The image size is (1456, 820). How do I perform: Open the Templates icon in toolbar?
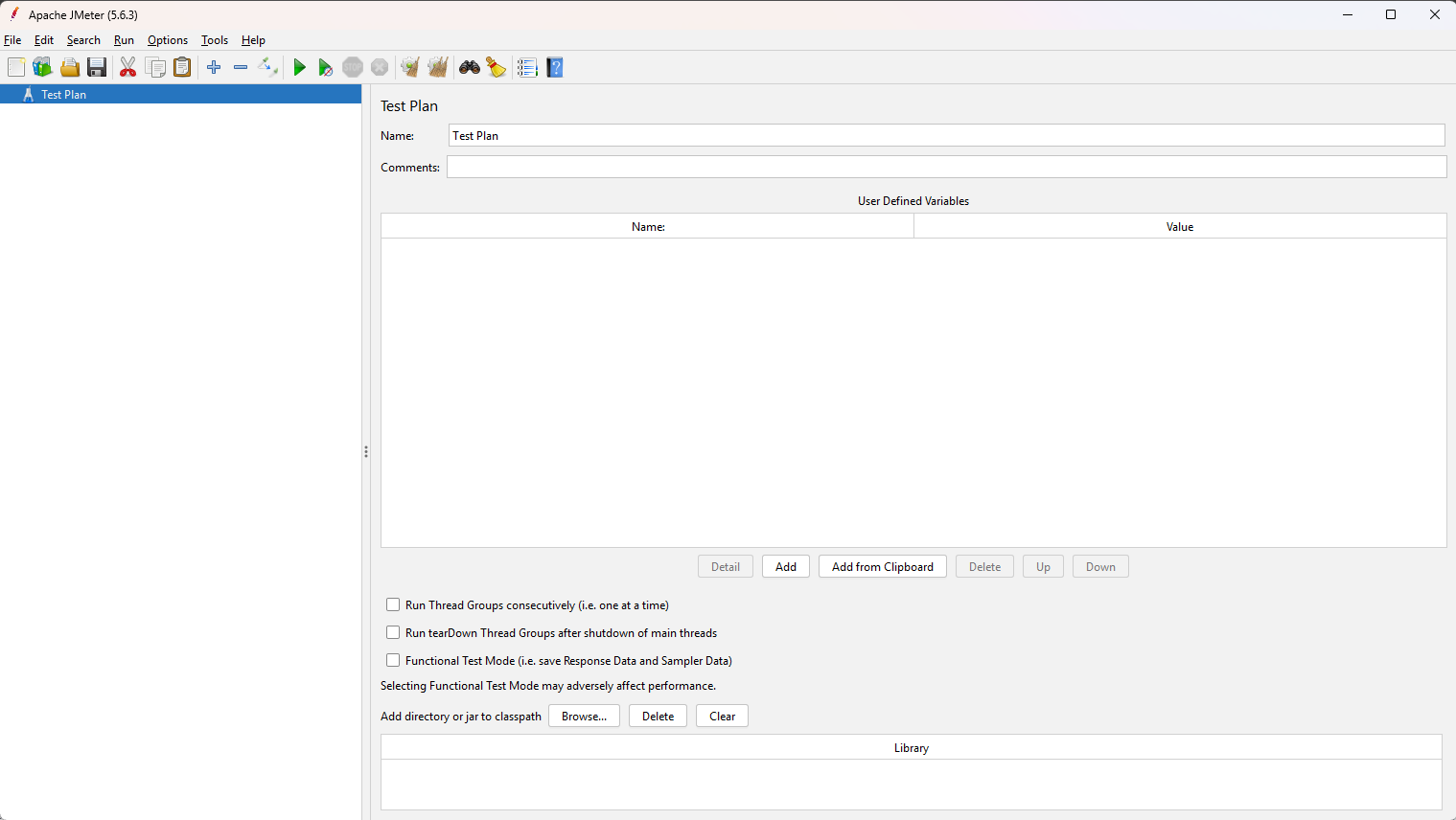click(x=42, y=67)
